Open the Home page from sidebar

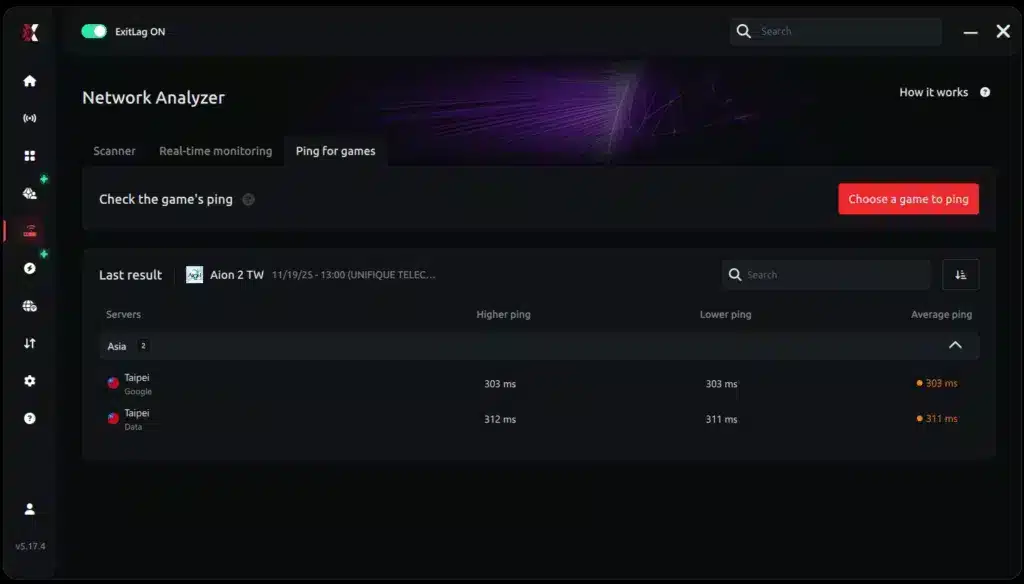(x=30, y=81)
